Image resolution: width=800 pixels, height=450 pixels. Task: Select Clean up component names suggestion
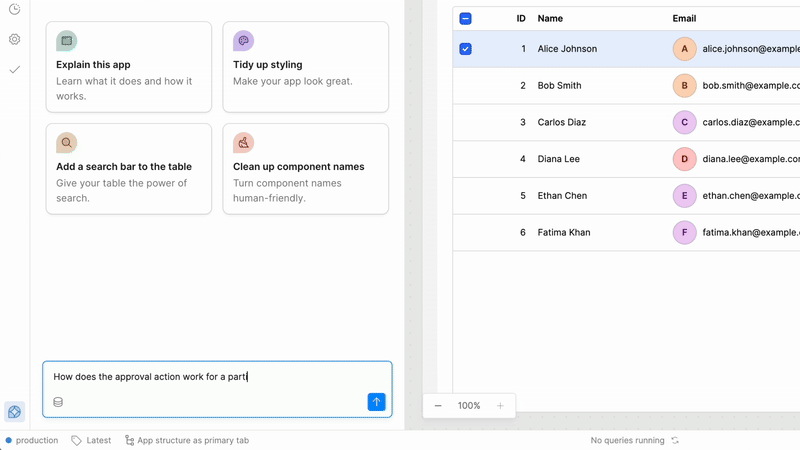click(305, 169)
